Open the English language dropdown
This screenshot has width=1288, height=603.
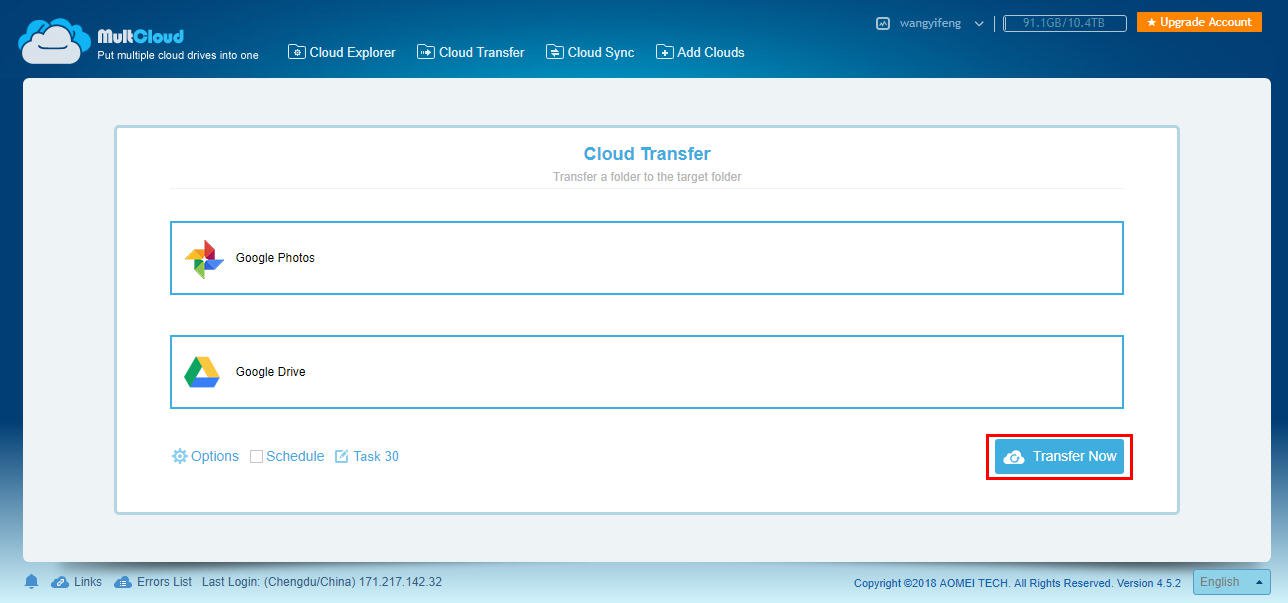point(1232,582)
